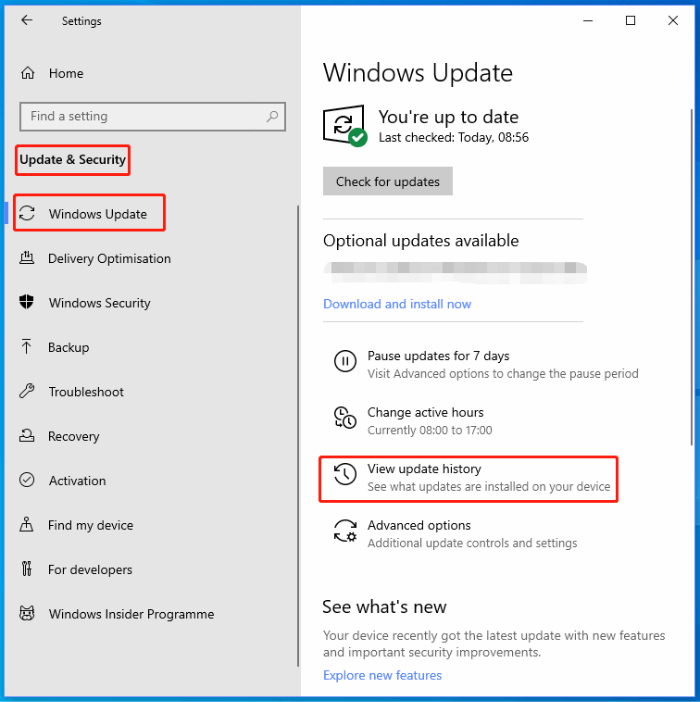Open Troubleshoot settings page
The height and width of the screenshot is (702, 700).
pos(86,392)
